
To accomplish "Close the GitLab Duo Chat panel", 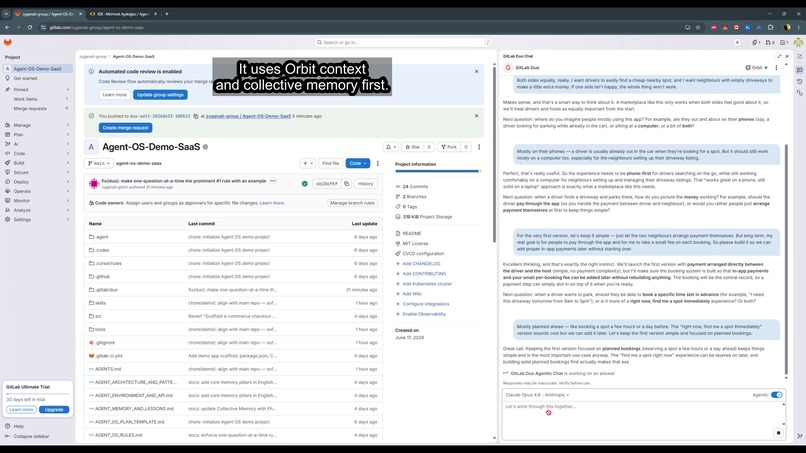I will pos(787,57).
